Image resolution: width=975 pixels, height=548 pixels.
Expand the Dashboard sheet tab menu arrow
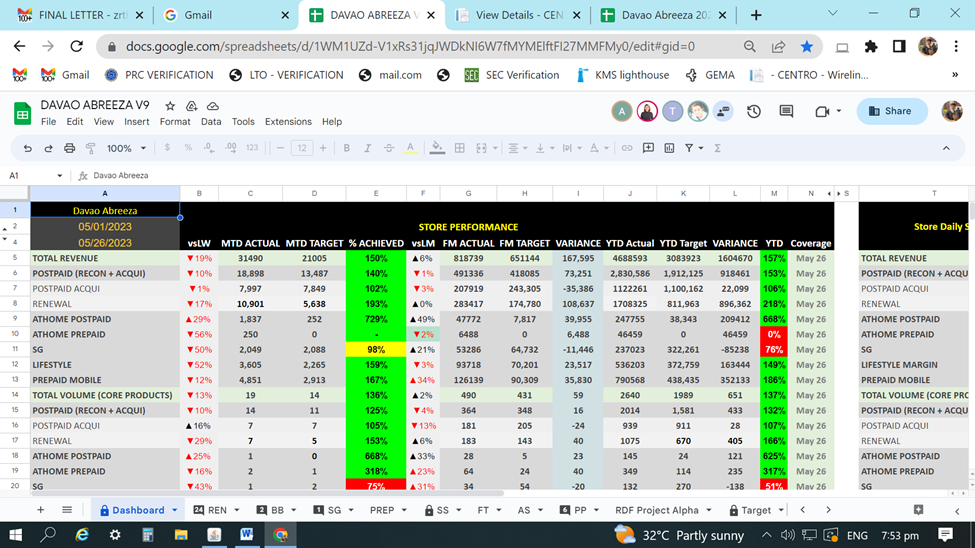point(174,510)
